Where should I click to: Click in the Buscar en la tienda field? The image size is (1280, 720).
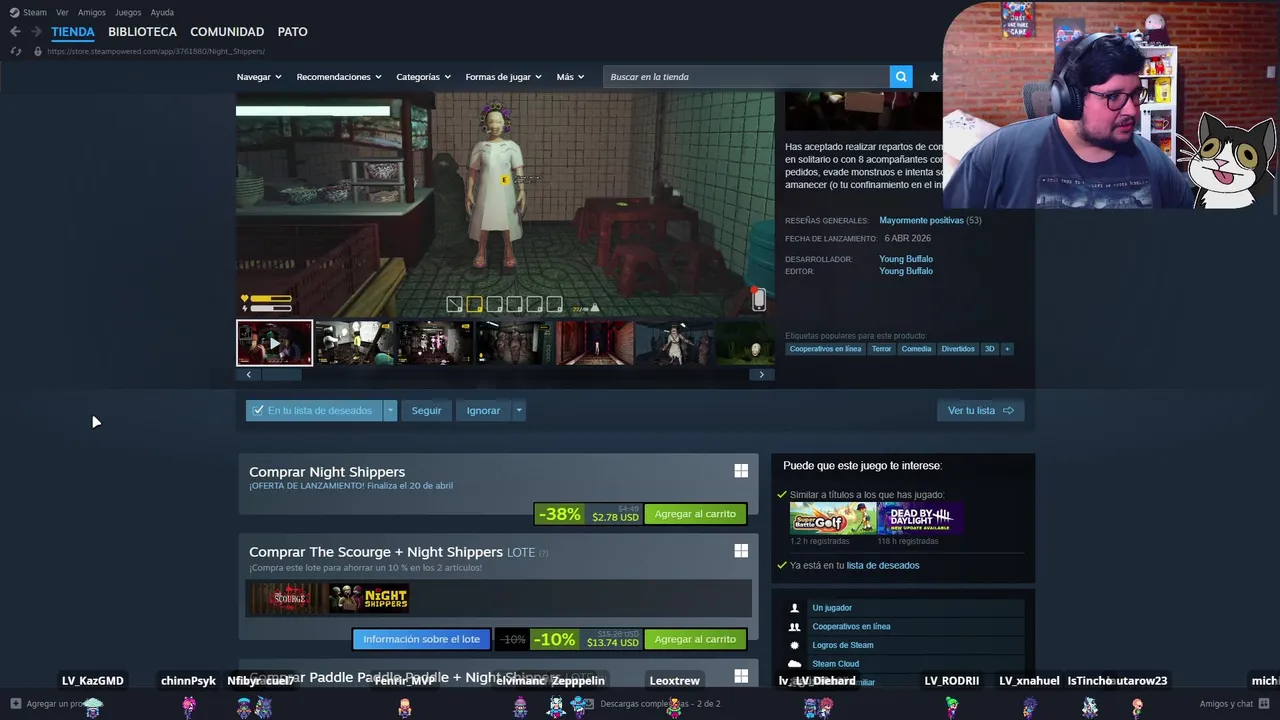[x=746, y=77]
